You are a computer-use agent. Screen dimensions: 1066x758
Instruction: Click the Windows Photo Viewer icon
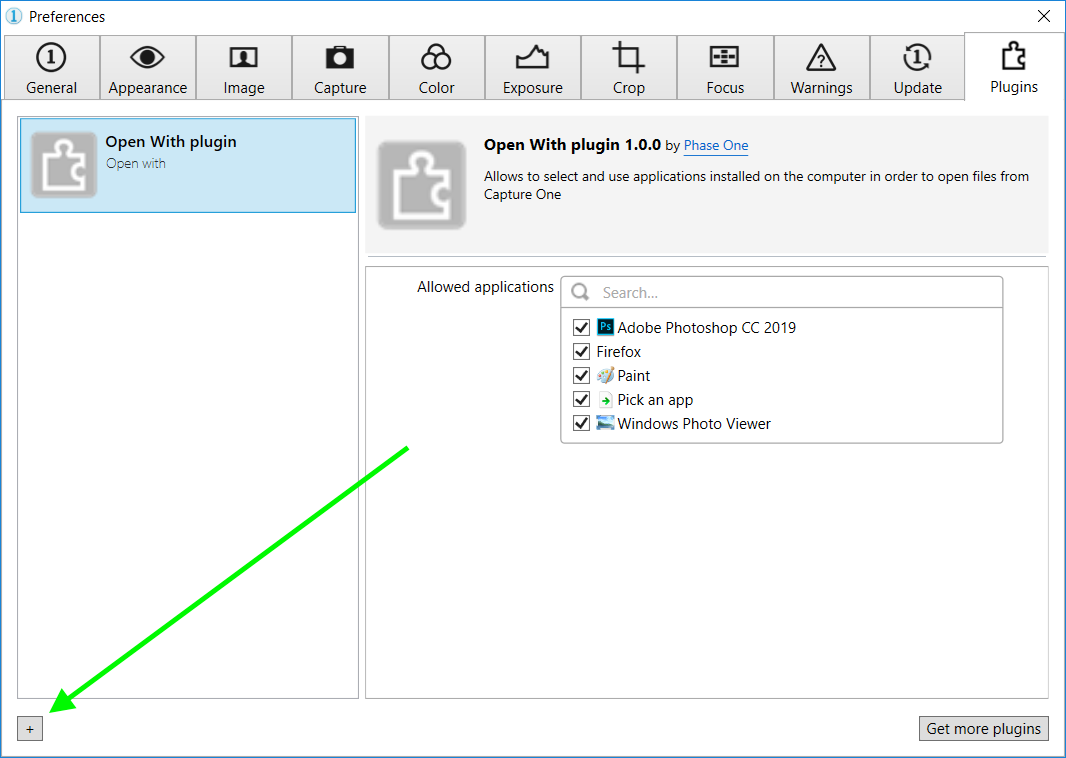point(605,423)
